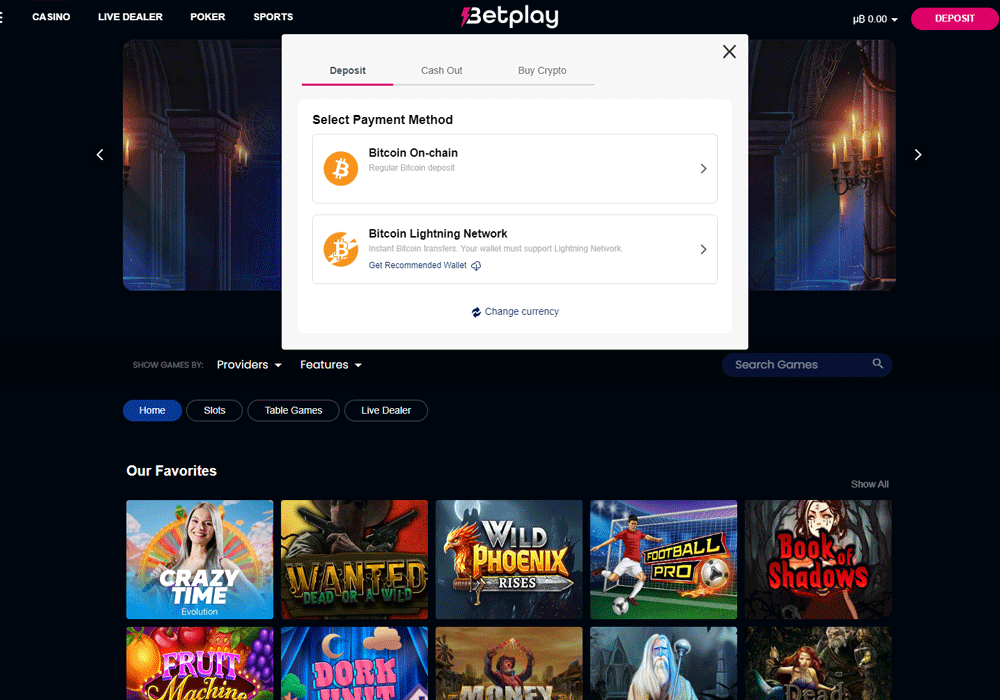Click the Get Recommended Wallet link

click(418, 265)
